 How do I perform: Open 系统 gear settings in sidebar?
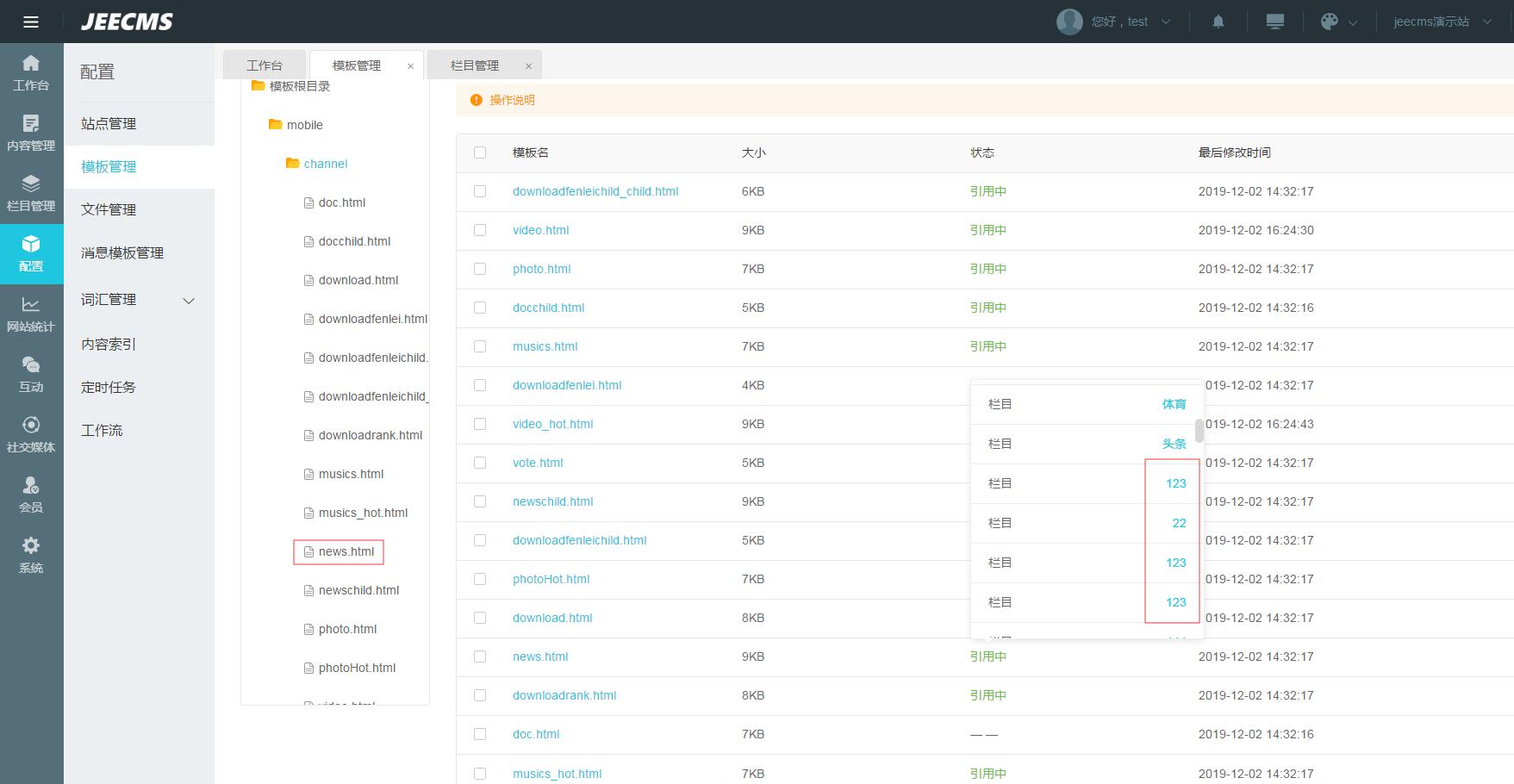tap(31, 555)
